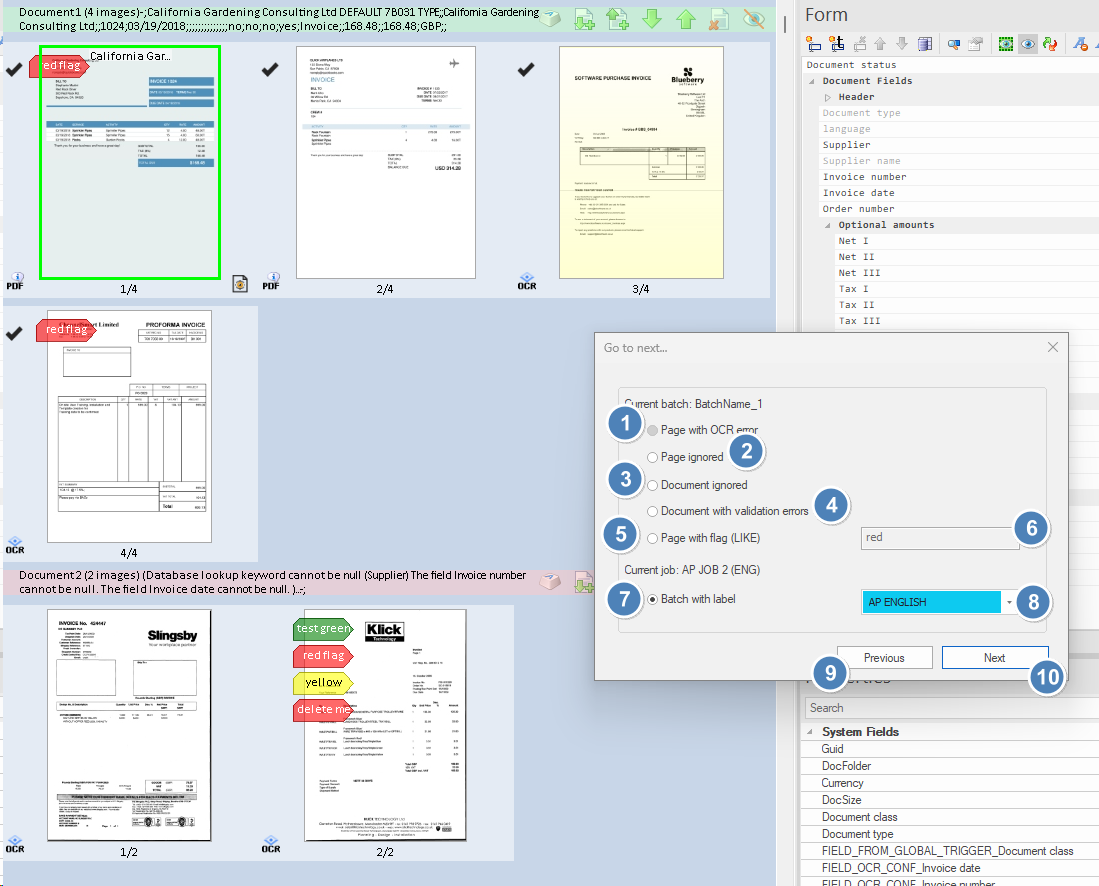The height and width of the screenshot is (886, 1099).
Task: Choose the 'Batch with label' radio button
Action: [653, 600]
